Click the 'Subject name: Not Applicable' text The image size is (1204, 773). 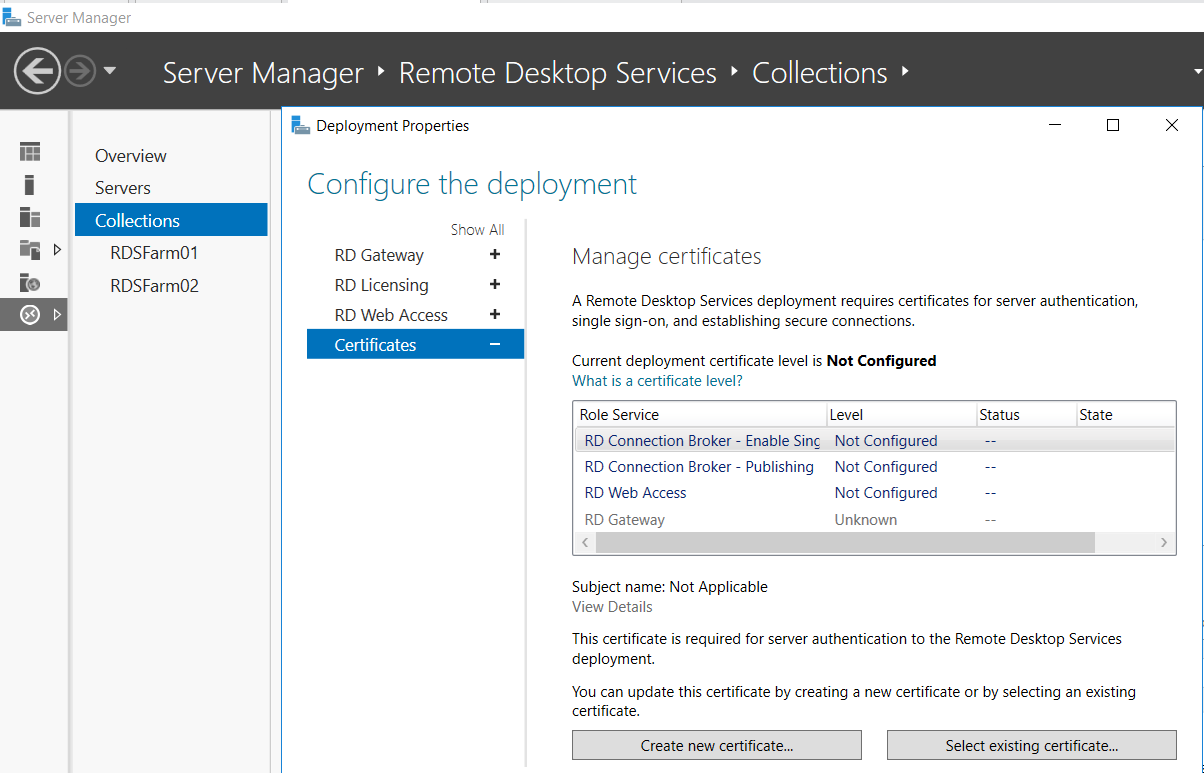(x=670, y=587)
